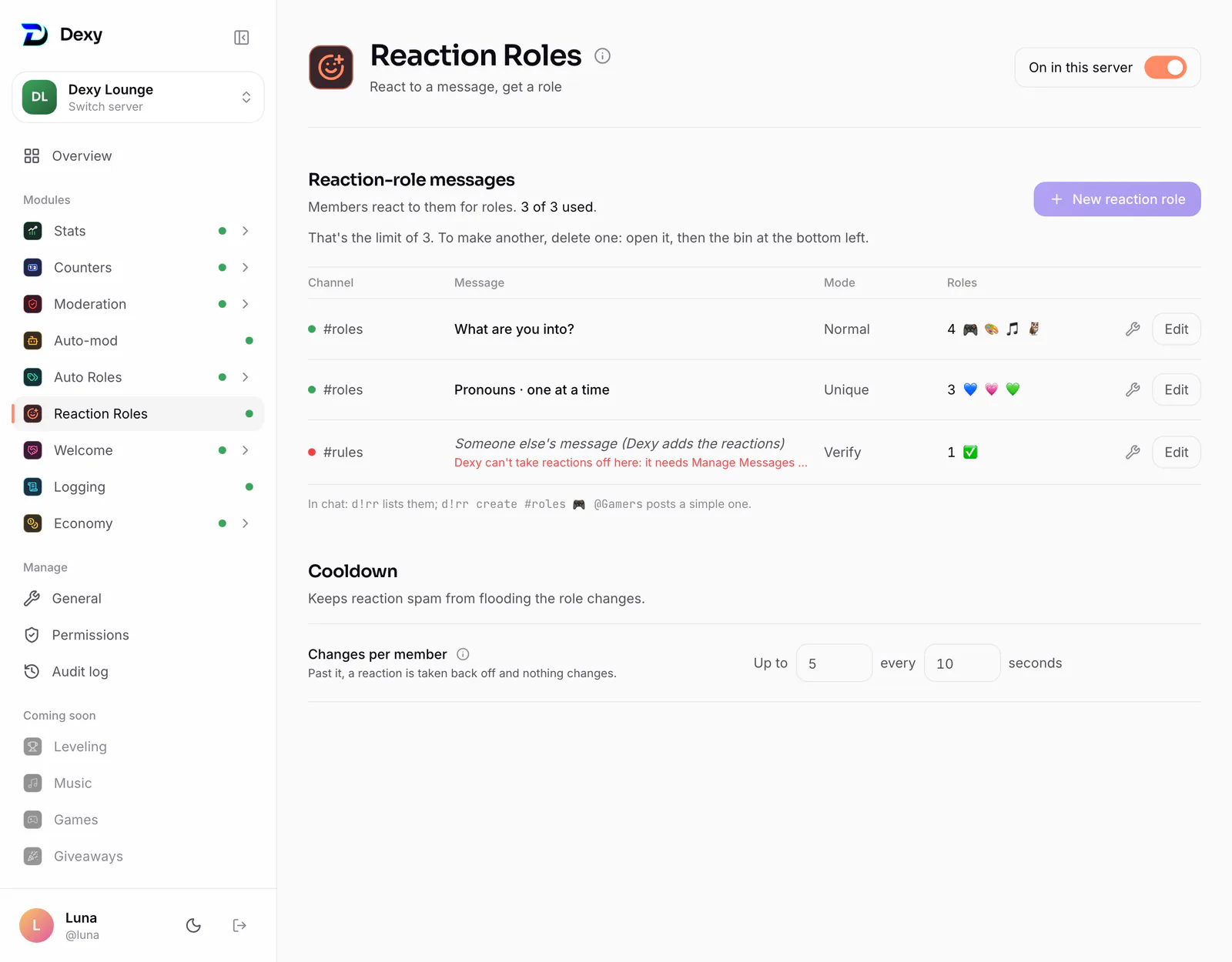1232x962 pixels.
Task: Click the wrench icon in the Pronouns row
Action: click(x=1133, y=389)
